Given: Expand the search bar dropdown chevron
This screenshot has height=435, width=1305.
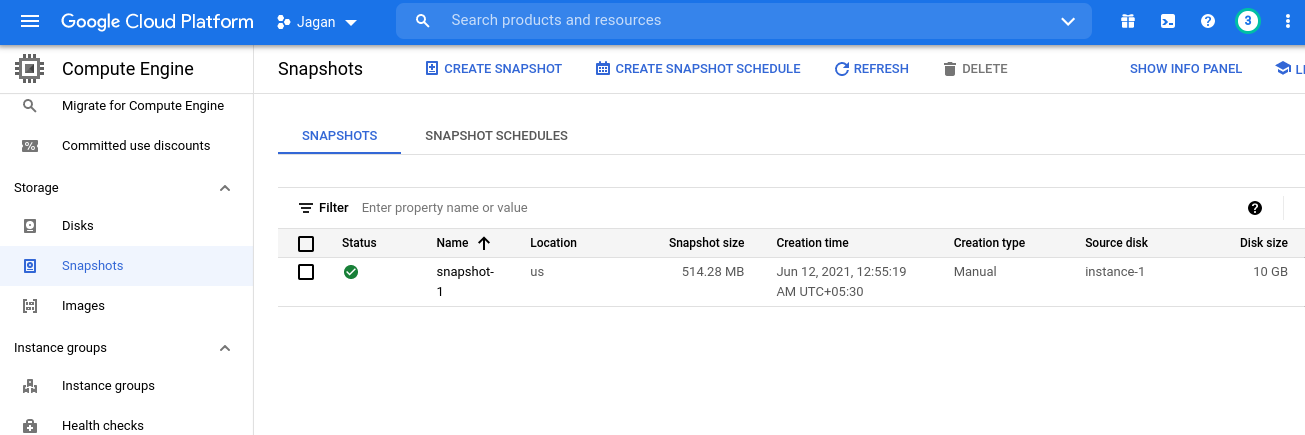Looking at the screenshot, I should (1068, 21).
